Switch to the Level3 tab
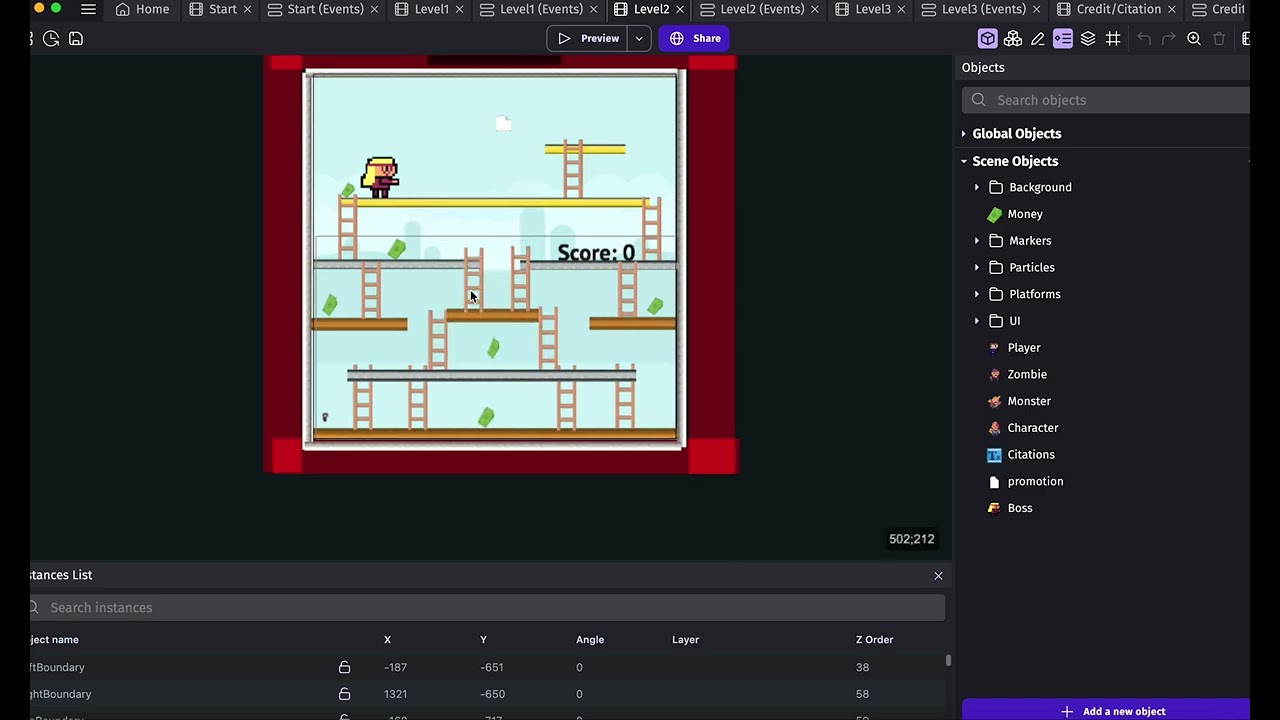The image size is (1280, 720). (x=864, y=9)
